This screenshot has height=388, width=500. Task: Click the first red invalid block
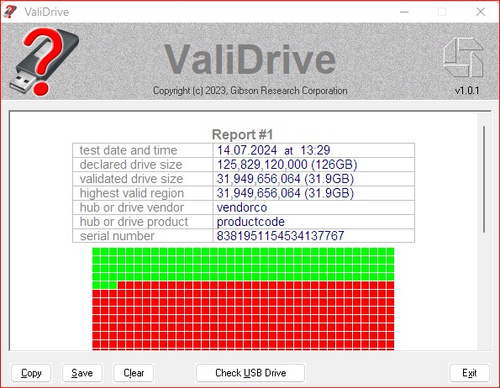(121, 285)
